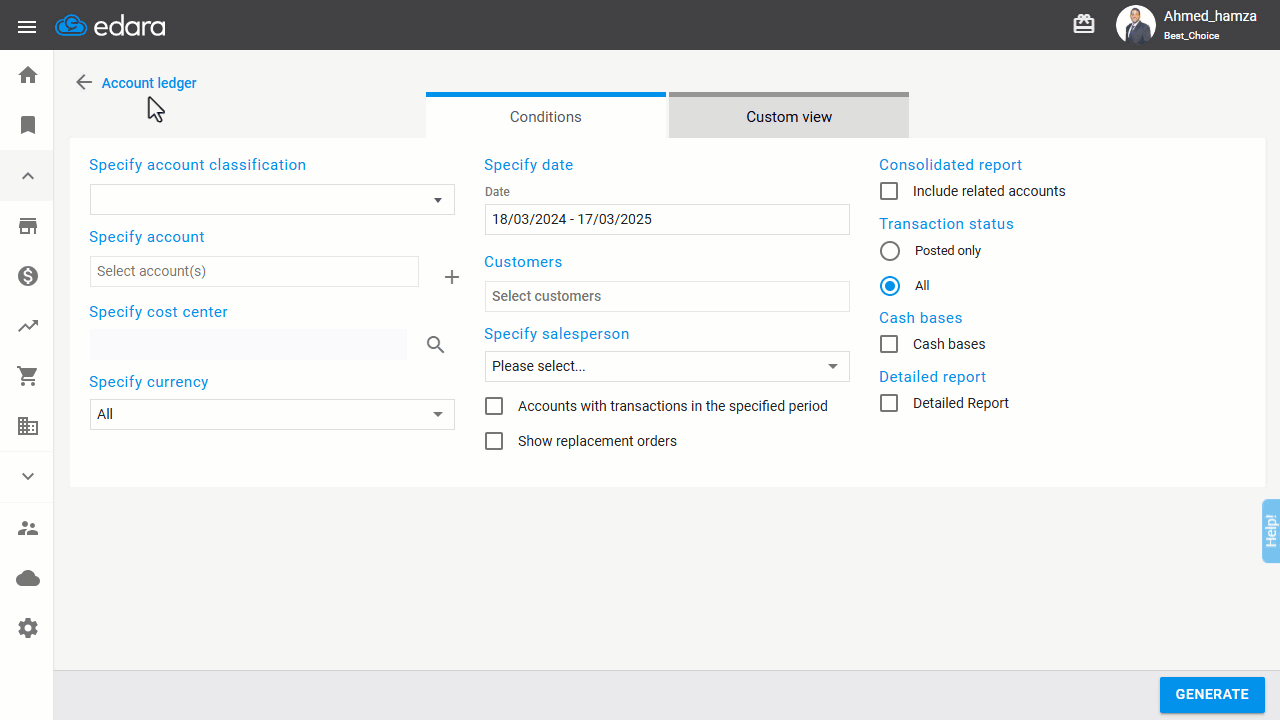Open the people icon in sidebar

click(x=28, y=528)
